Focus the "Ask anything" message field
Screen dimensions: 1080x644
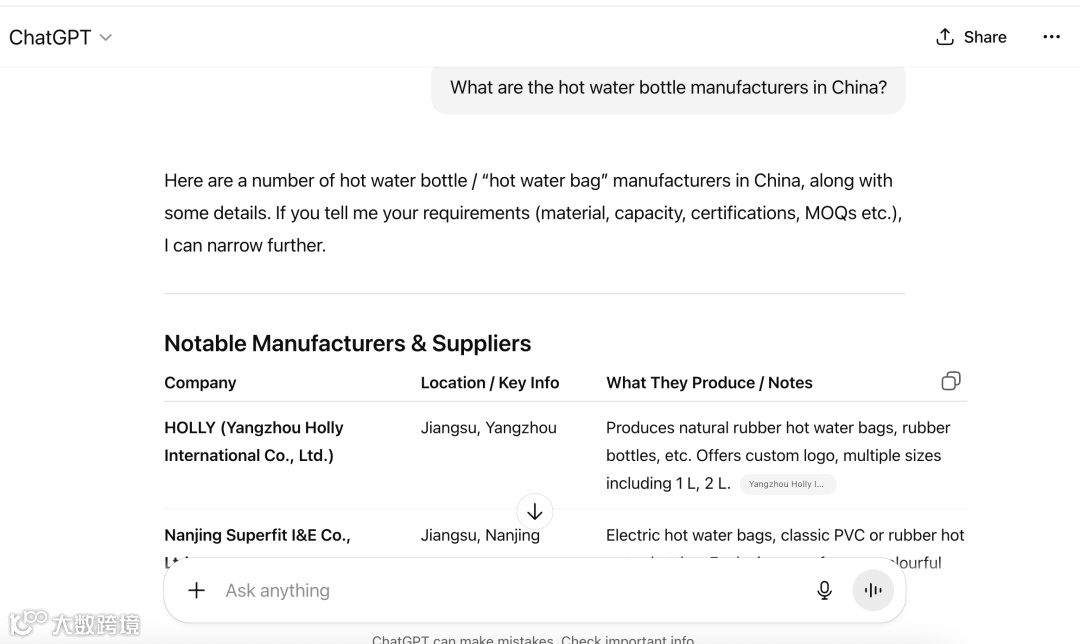click(x=500, y=590)
